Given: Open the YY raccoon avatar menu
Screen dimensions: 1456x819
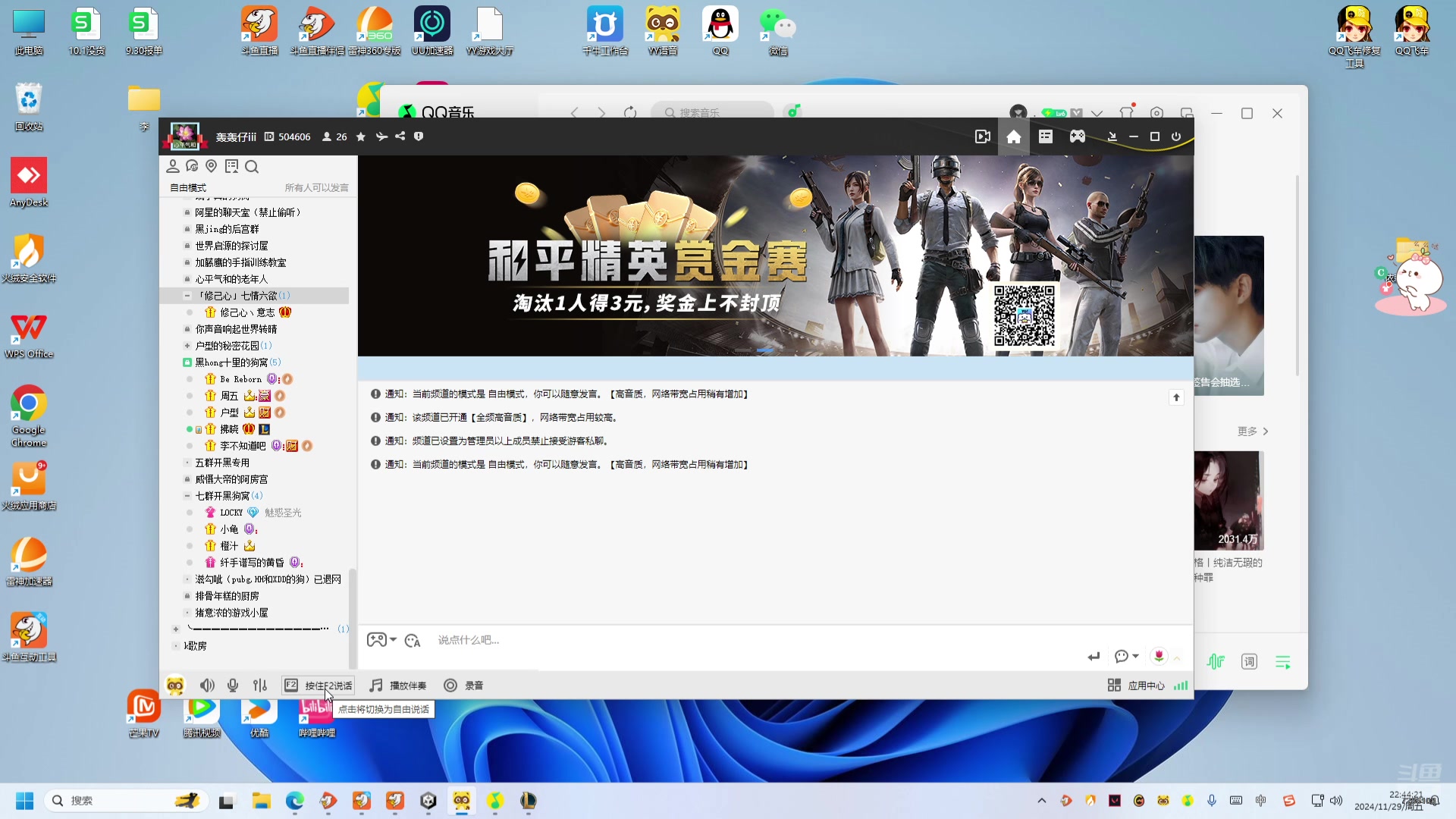Looking at the screenshot, I should click(175, 686).
